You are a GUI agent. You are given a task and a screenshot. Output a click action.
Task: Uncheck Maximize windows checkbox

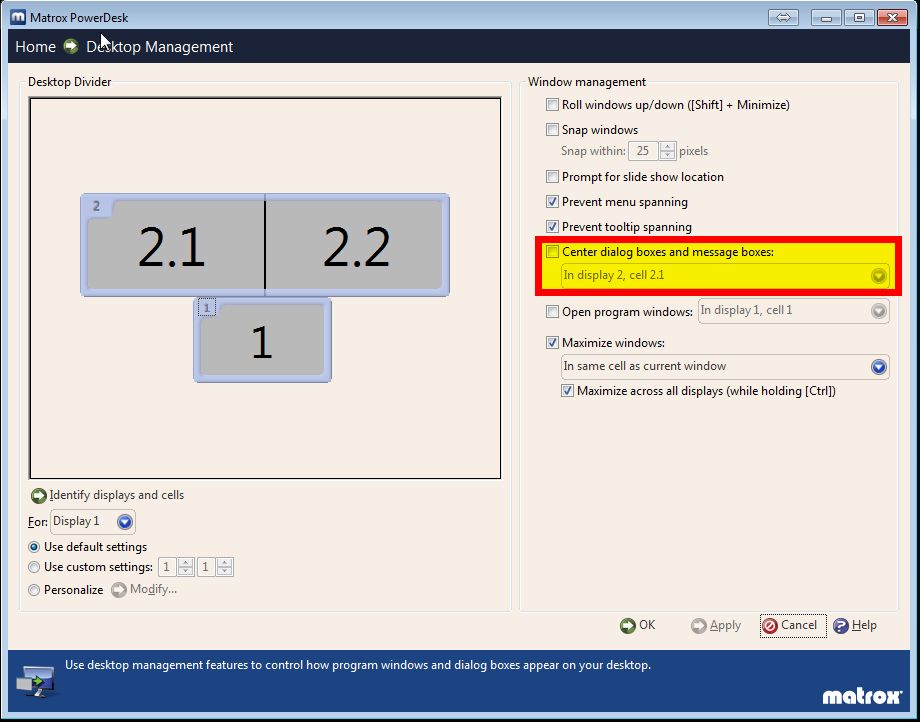click(x=552, y=342)
